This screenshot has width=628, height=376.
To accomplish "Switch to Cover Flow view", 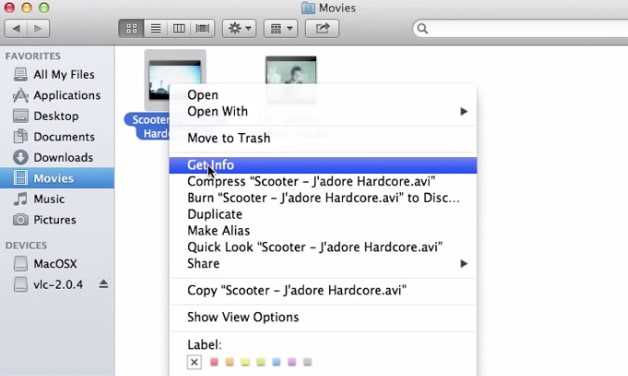I will pyautogui.click(x=202, y=28).
